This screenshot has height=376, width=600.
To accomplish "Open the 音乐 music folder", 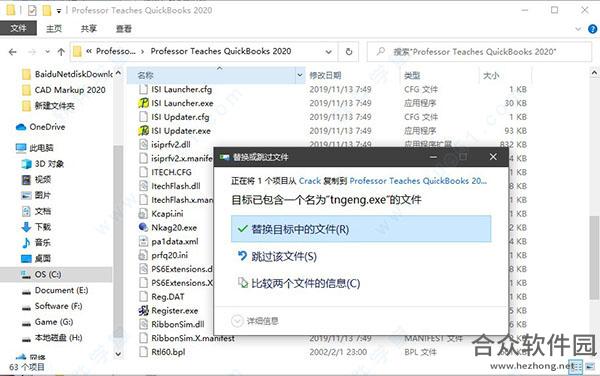I will [36, 243].
